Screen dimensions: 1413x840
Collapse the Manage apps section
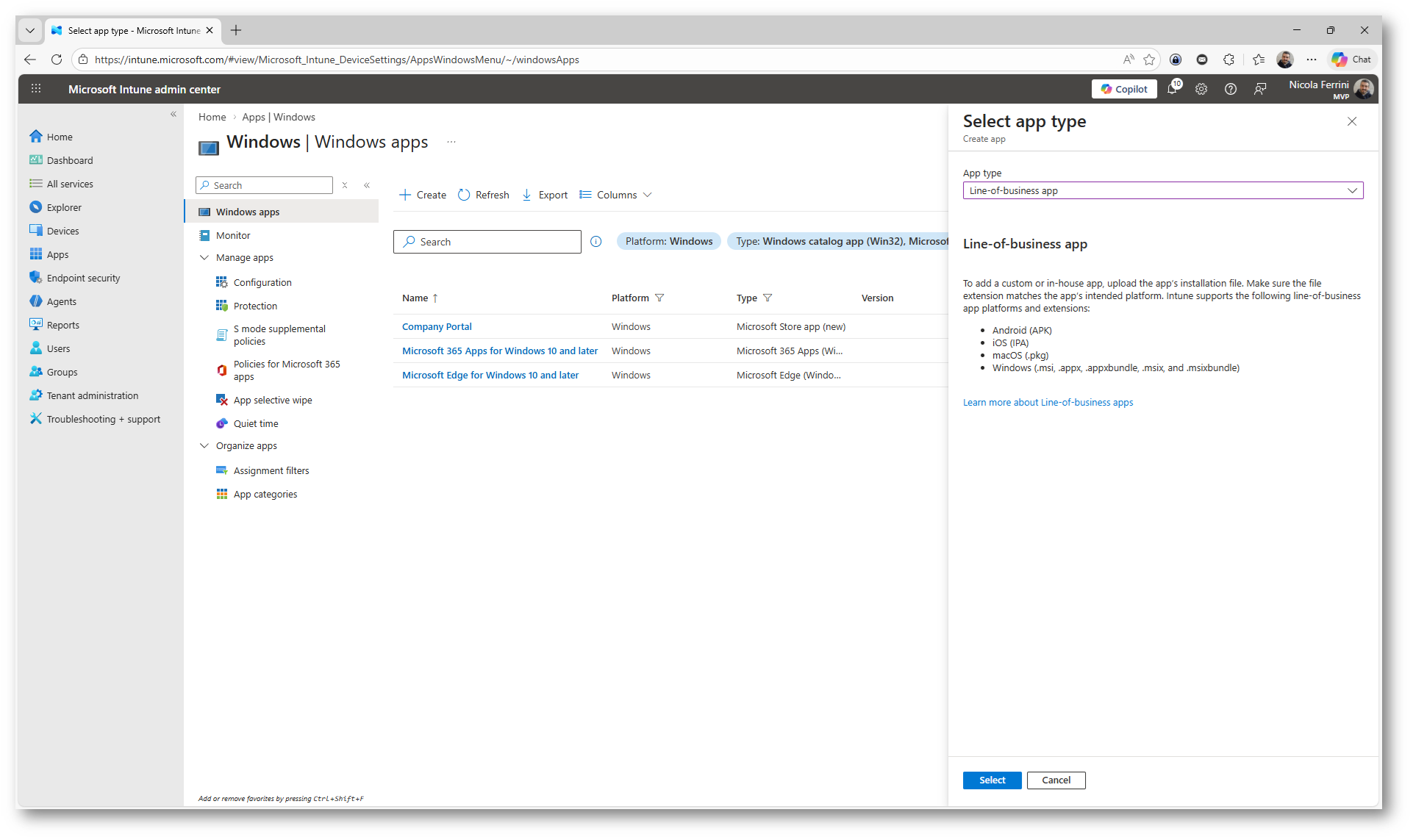tap(204, 258)
